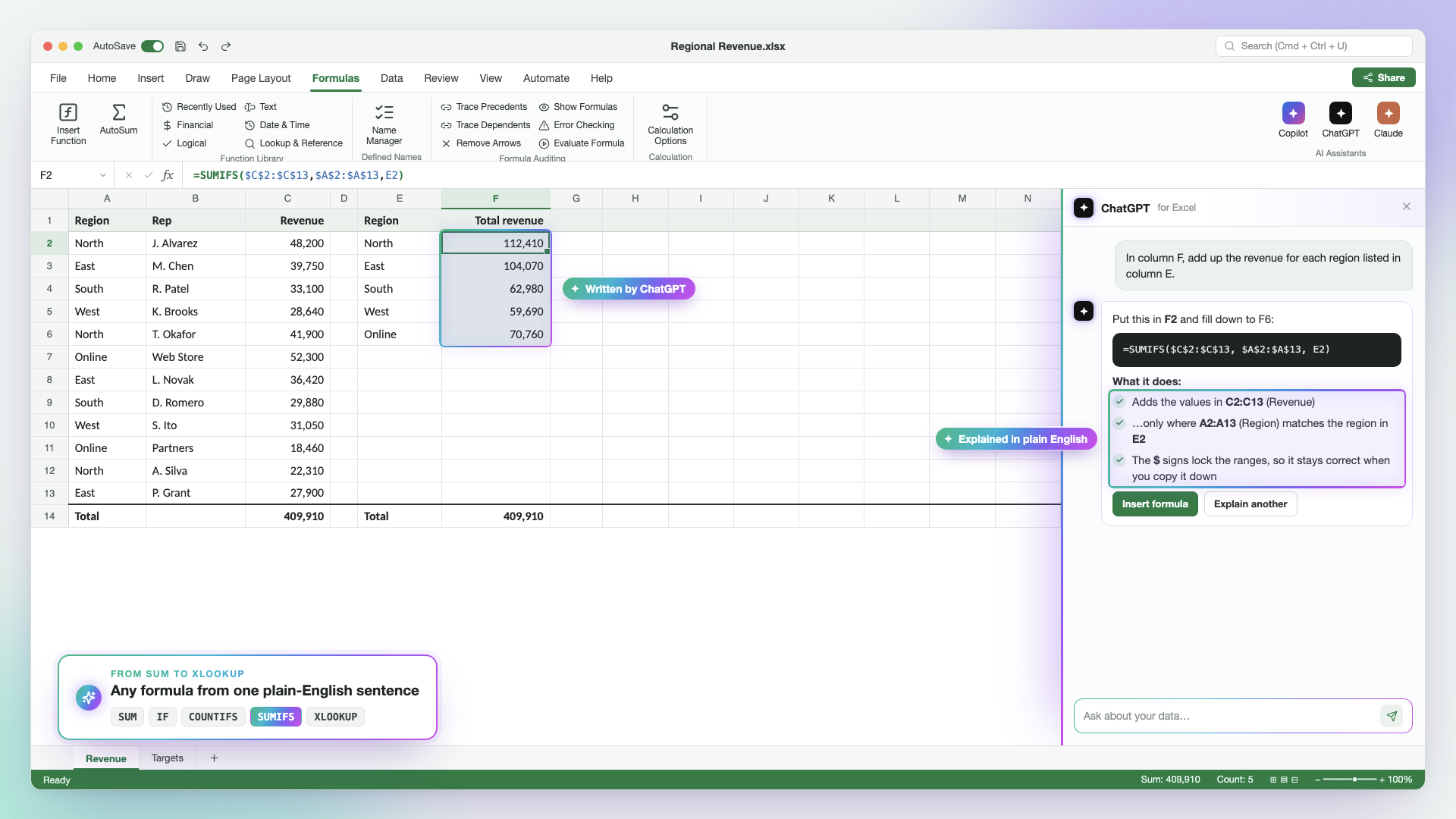The height and width of the screenshot is (819, 1456).
Task: Expand the Recently Used functions list
Action: (x=199, y=107)
